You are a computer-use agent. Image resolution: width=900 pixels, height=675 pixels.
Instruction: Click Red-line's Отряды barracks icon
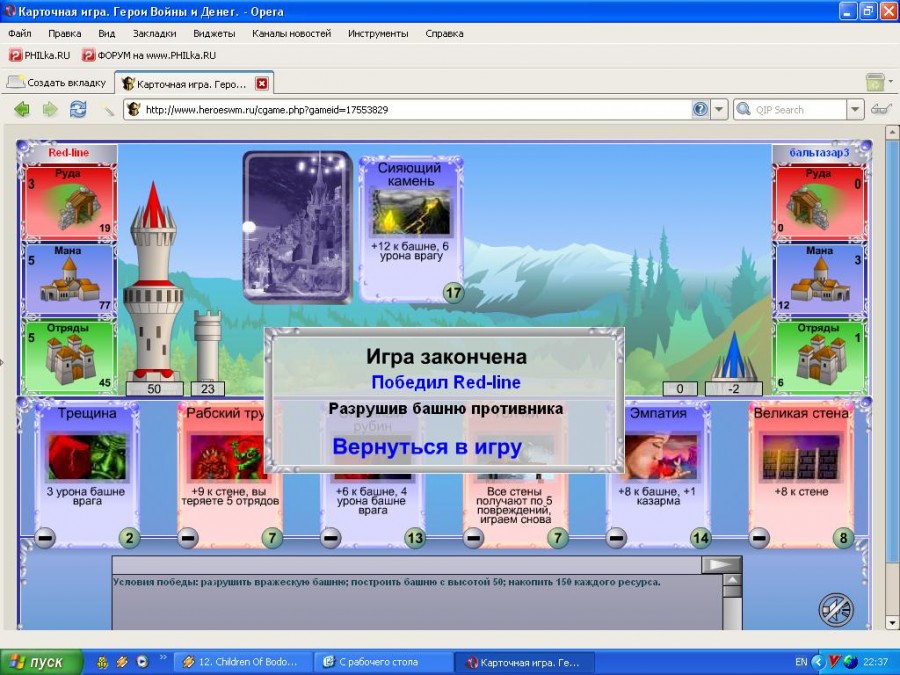pos(71,358)
